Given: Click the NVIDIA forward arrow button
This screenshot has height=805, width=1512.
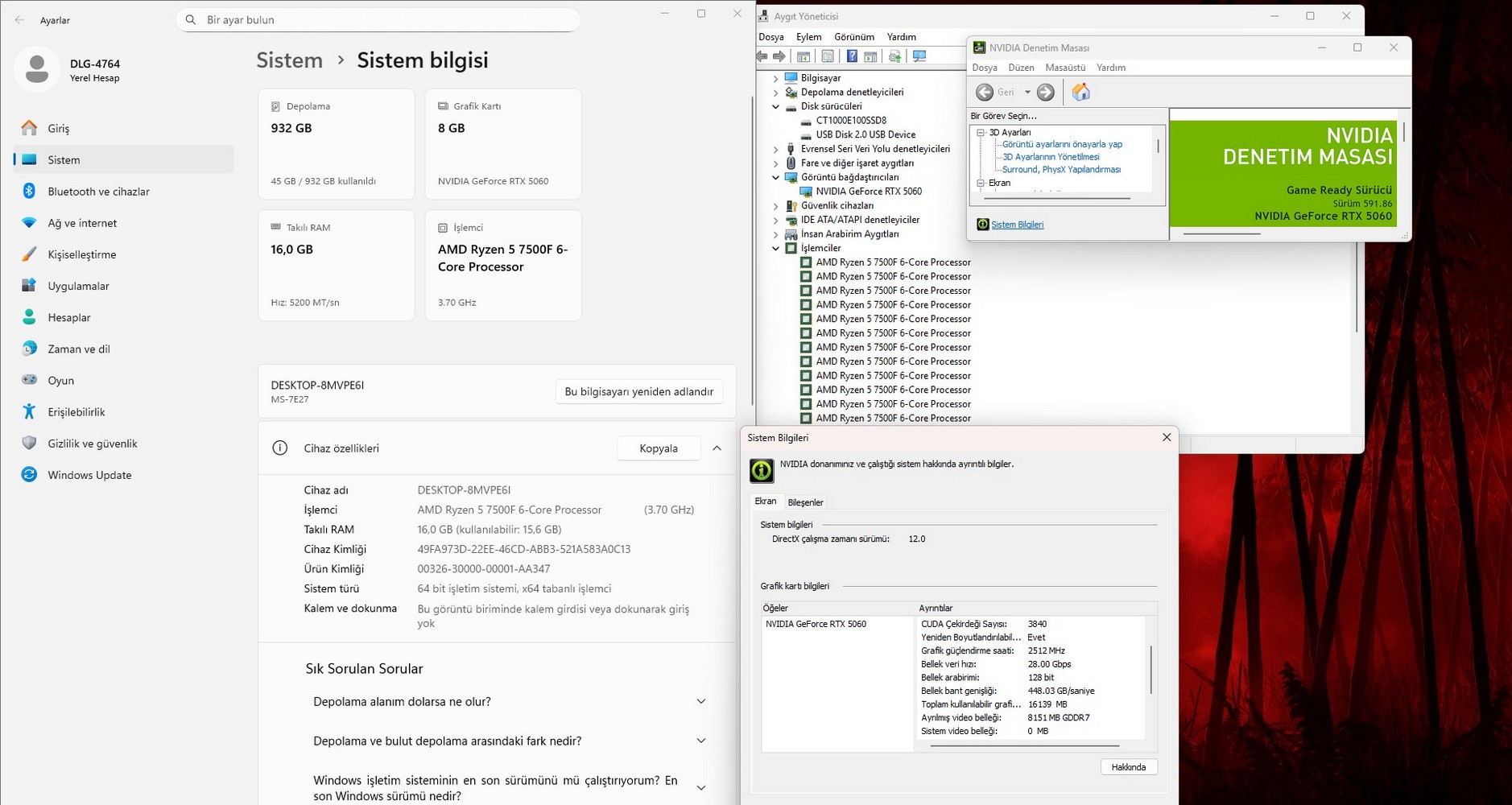Looking at the screenshot, I should tap(1045, 93).
